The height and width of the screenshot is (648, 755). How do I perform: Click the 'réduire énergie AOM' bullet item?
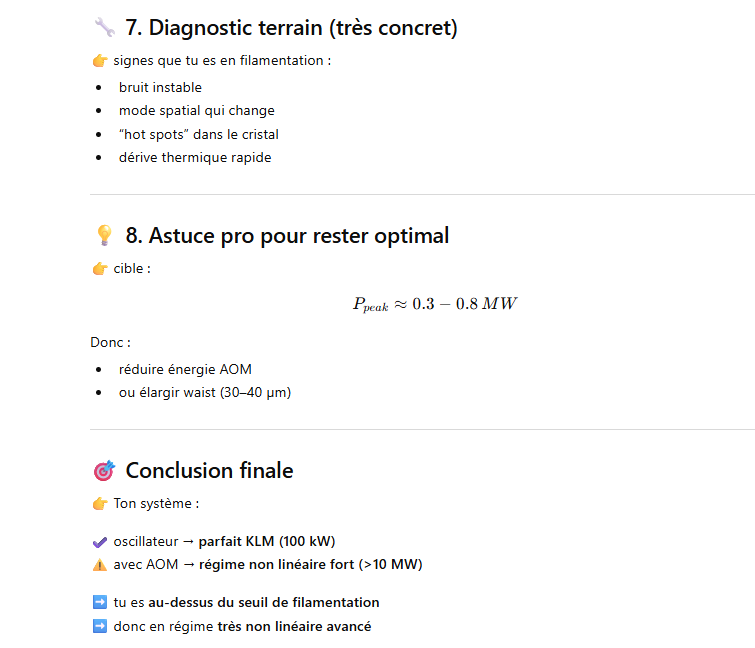(185, 369)
